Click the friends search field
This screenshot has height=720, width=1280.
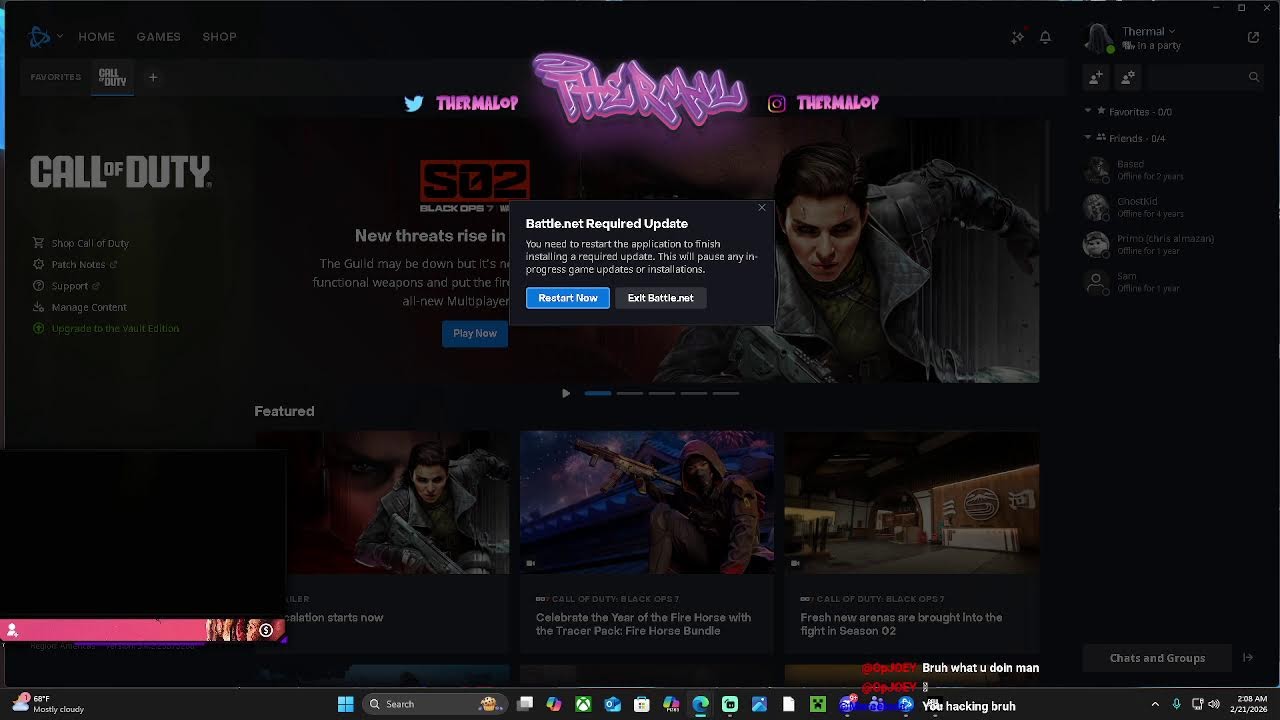[1205, 77]
